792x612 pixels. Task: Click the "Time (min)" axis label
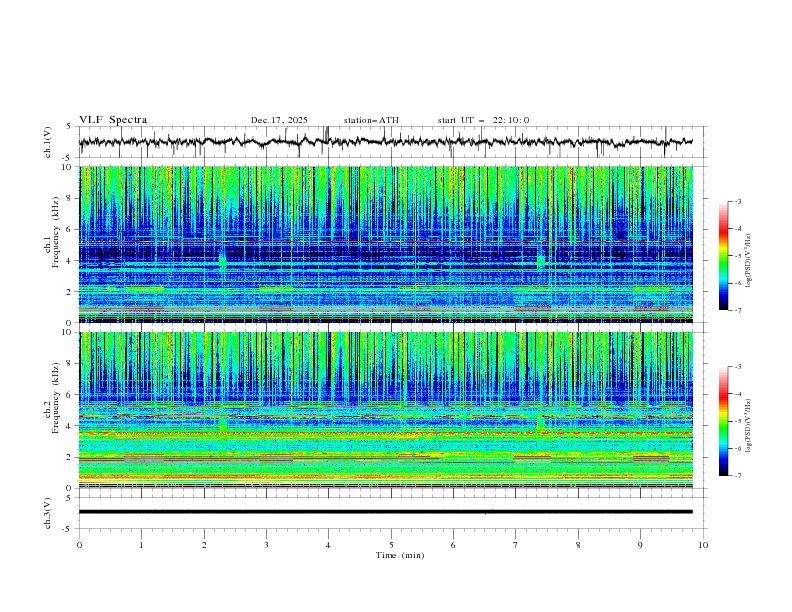[x=400, y=555]
